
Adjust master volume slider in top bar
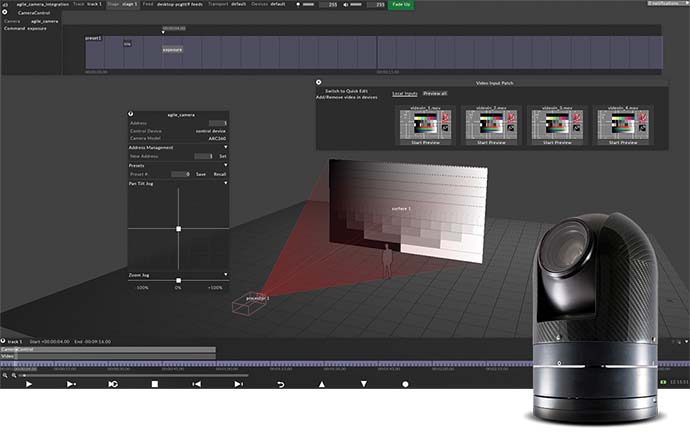tap(356, 4)
